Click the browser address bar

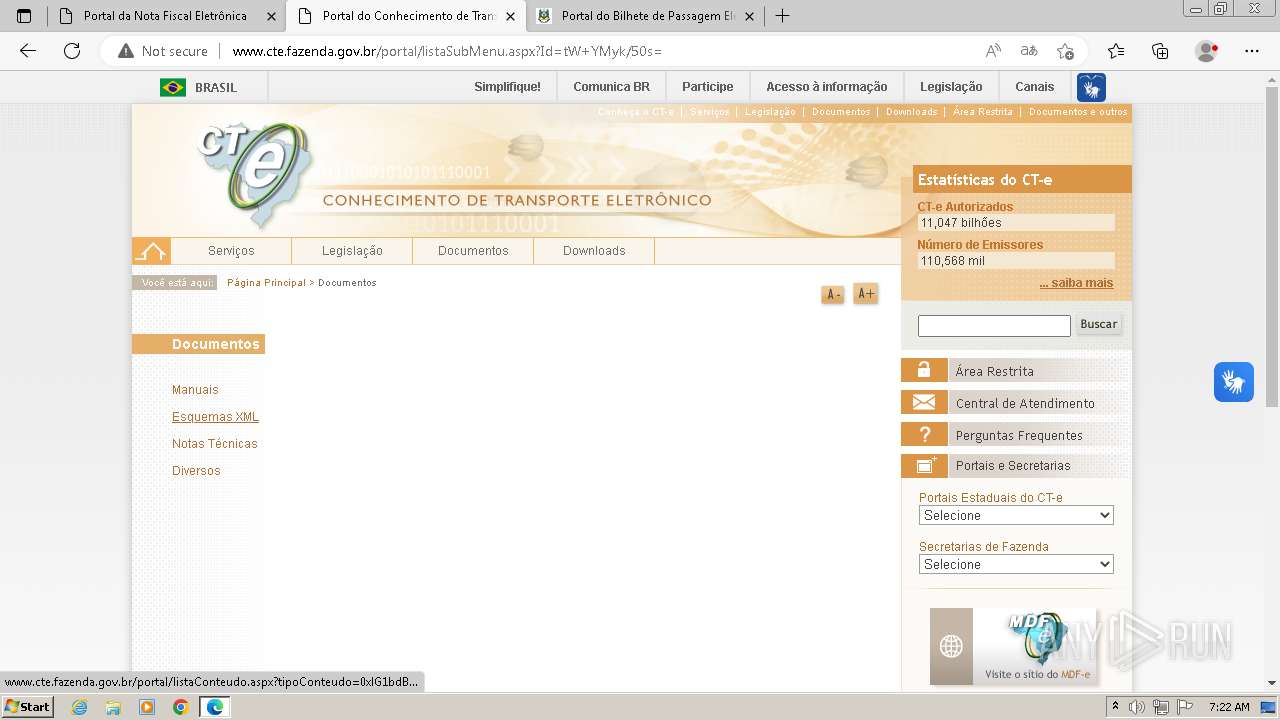tap(600, 51)
